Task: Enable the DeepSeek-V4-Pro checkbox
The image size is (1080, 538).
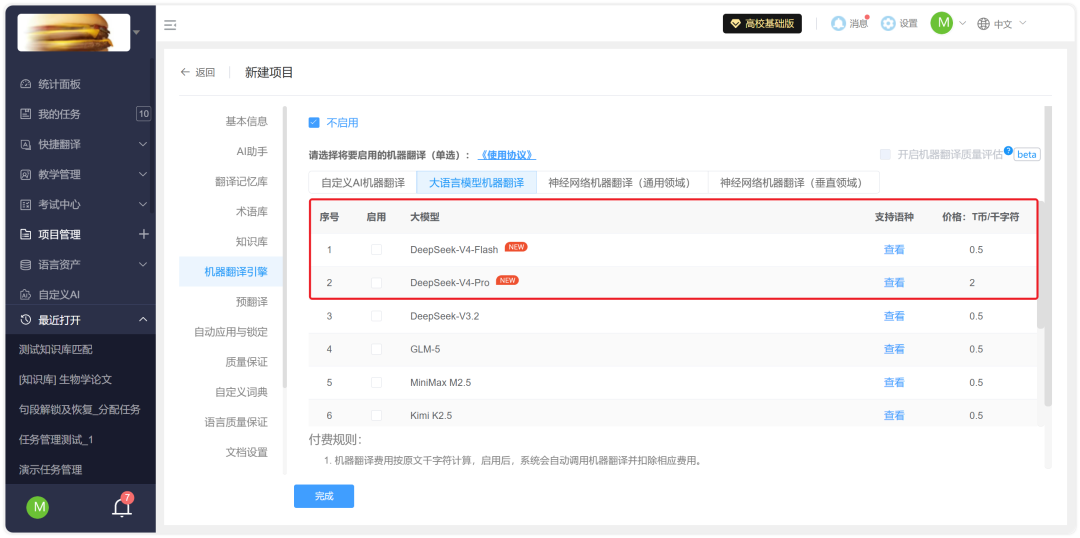Action: click(x=376, y=282)
